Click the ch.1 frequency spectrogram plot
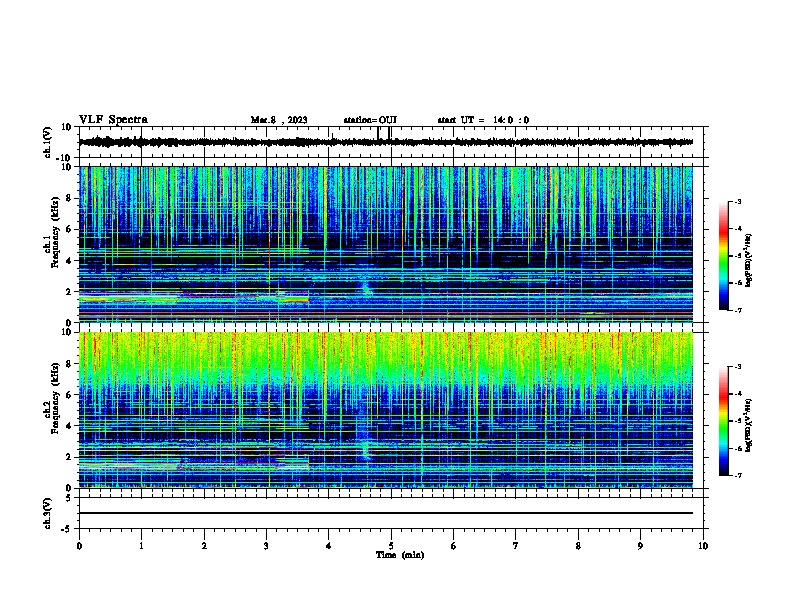792x612 pixels. [386, 244]
